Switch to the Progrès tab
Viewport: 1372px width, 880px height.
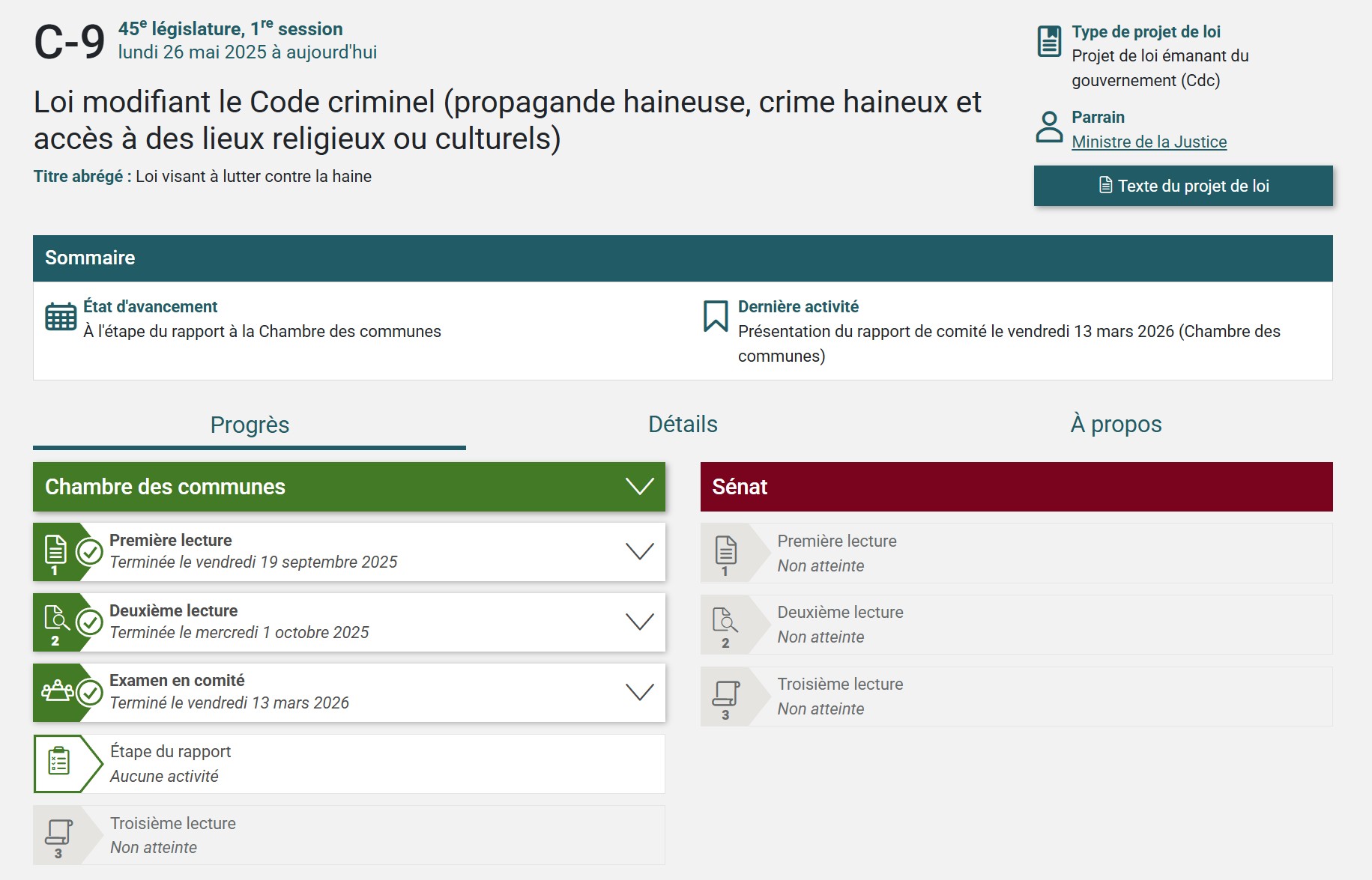tap(250, 425)
